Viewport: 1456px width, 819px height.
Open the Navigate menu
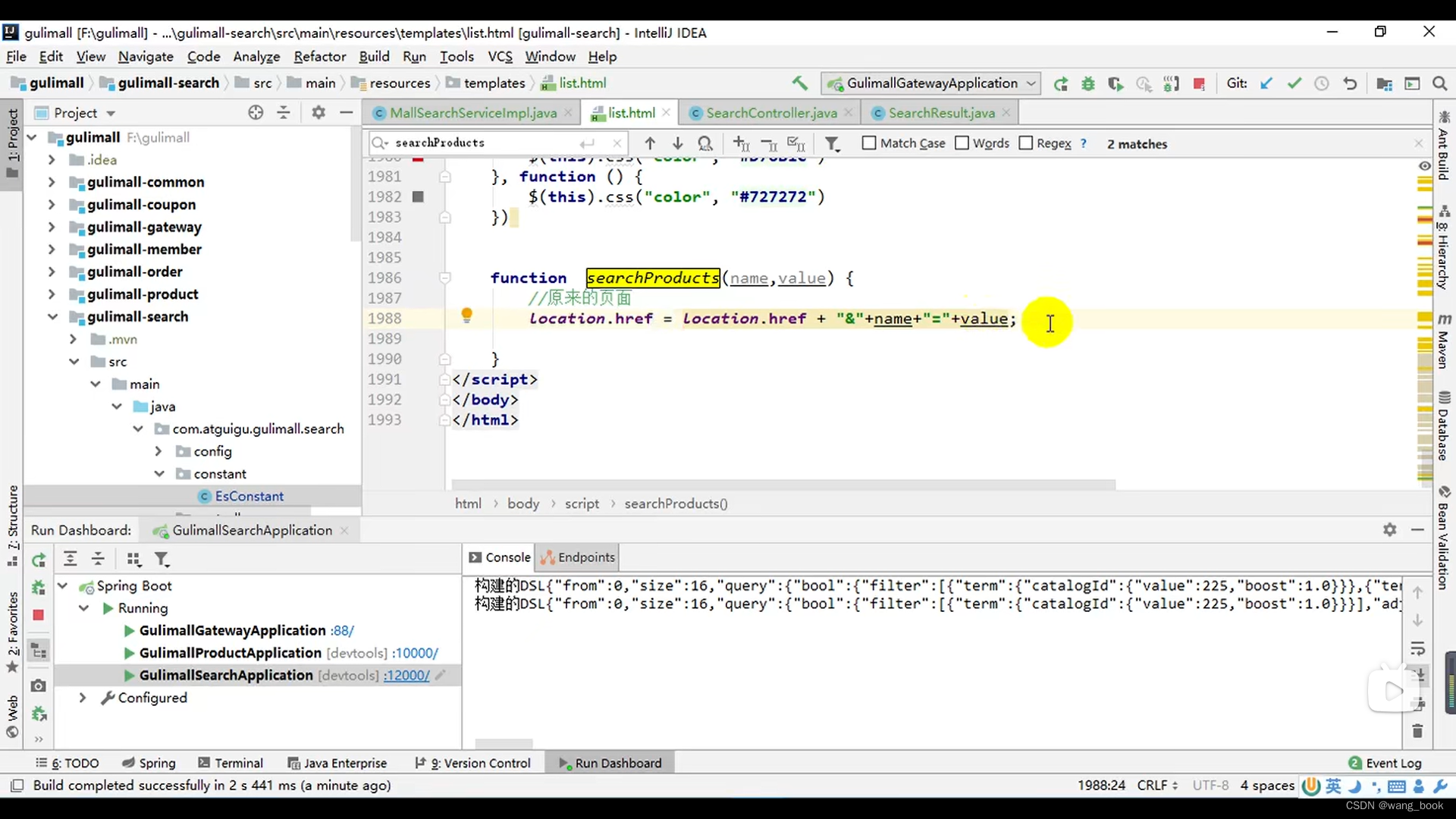(146, 57)
